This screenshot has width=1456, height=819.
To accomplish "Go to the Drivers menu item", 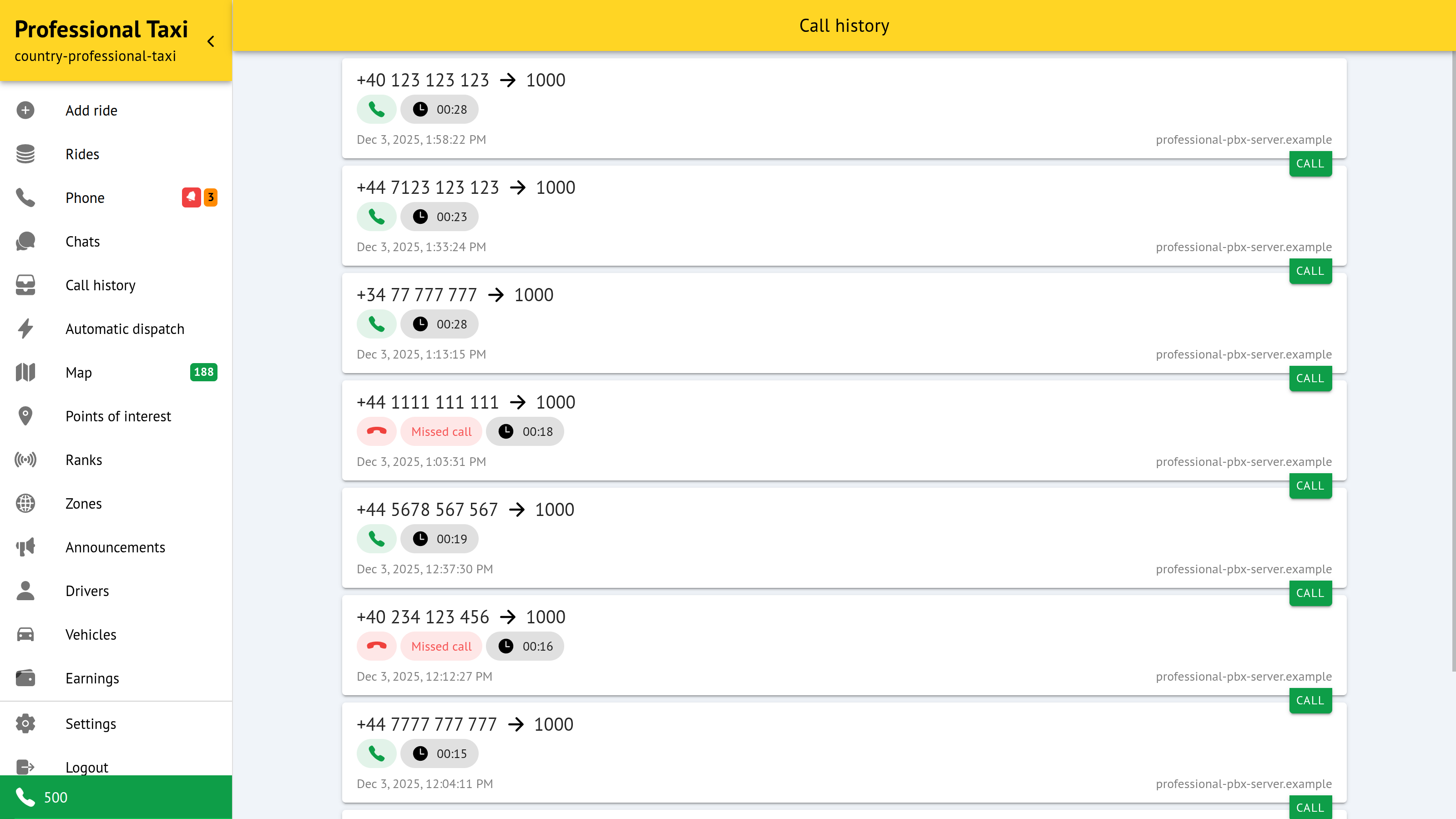I will point(87,591).
